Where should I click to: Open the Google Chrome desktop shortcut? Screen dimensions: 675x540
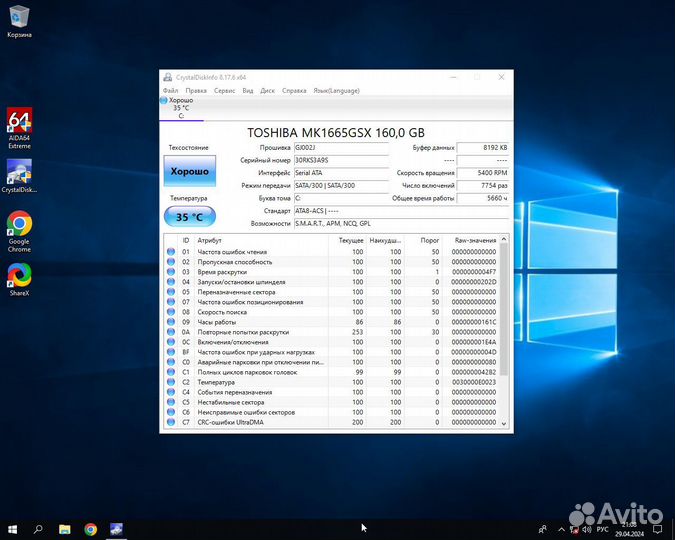[19, 231]
